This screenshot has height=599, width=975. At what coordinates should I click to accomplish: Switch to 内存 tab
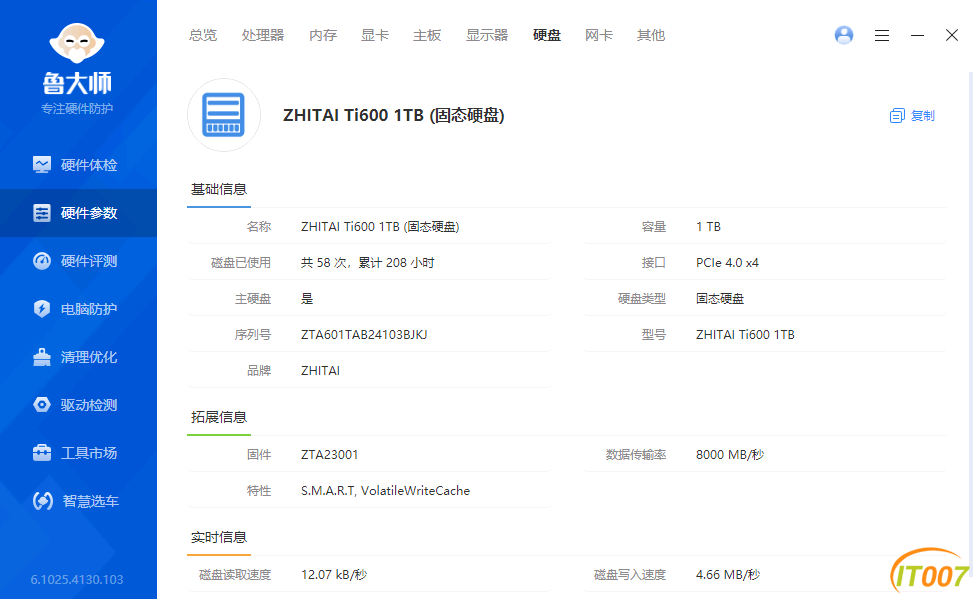[x=323, y=35]
